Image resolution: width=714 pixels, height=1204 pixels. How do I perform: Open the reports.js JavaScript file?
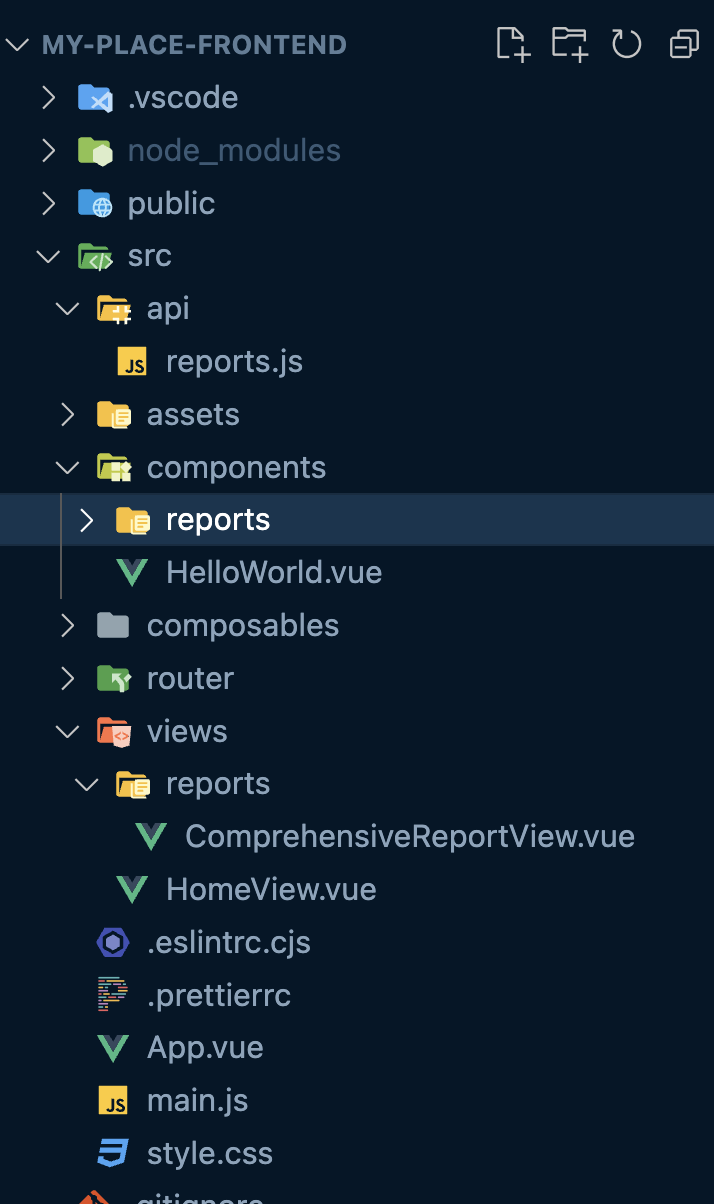(233, 361)
